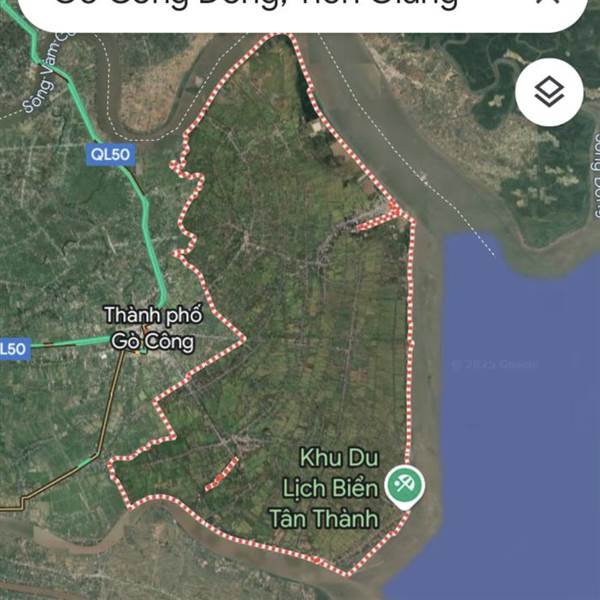Select the Khu Du Lịch Biển Tân Thành label
Screen dimensions: 600x600
pyautogui.click(x=324, y=488)
